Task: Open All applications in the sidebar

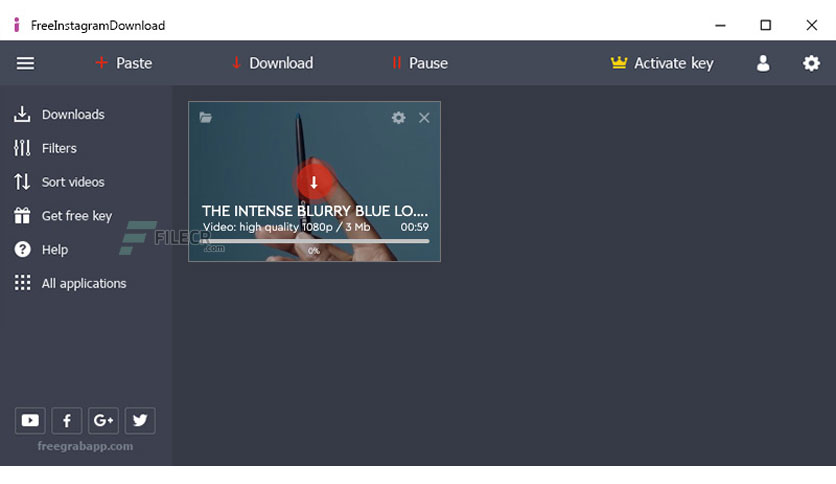Action: pos(70,283)
